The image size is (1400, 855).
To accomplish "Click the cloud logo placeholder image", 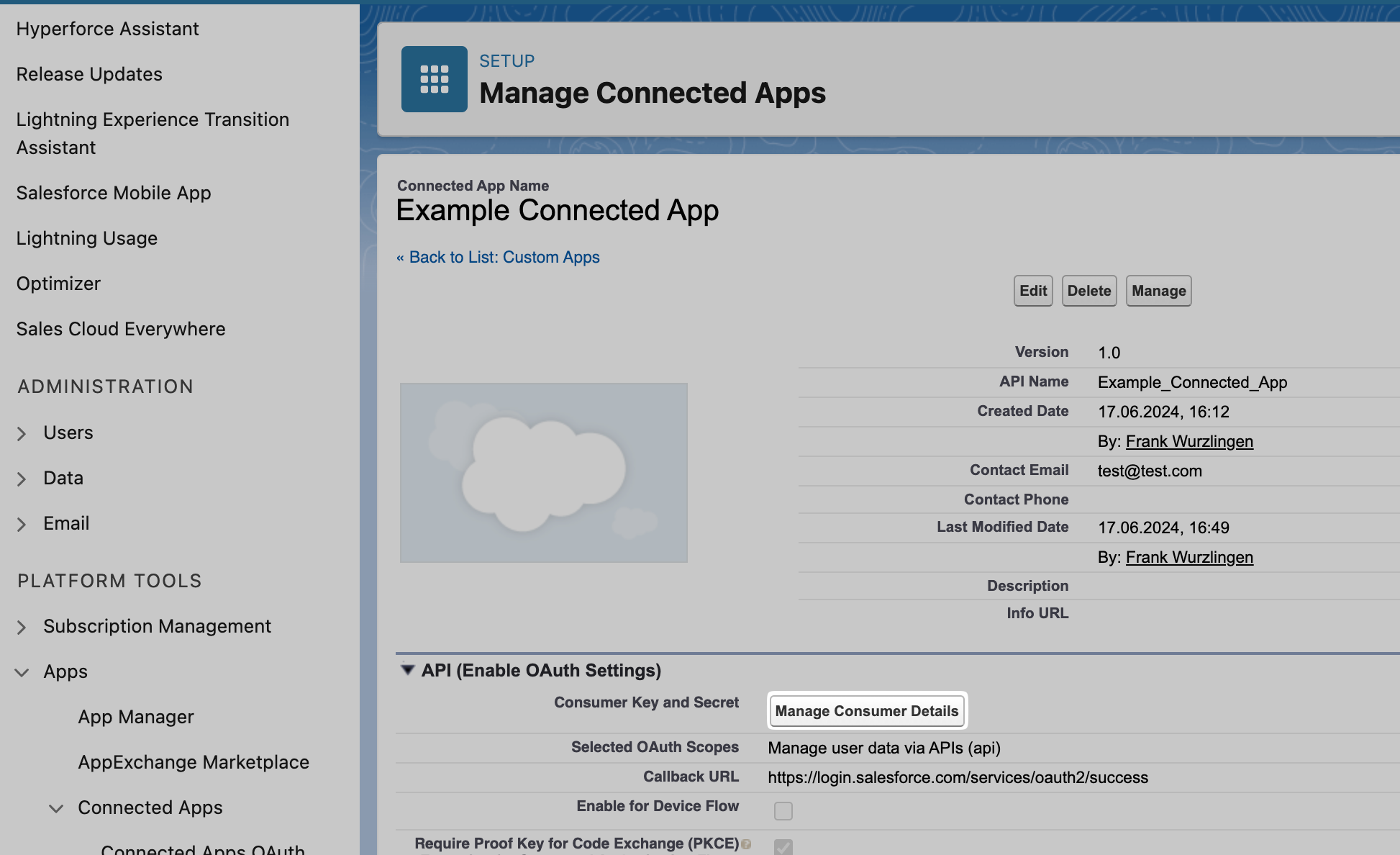I will pyautogui.click(x=543, y=473).
